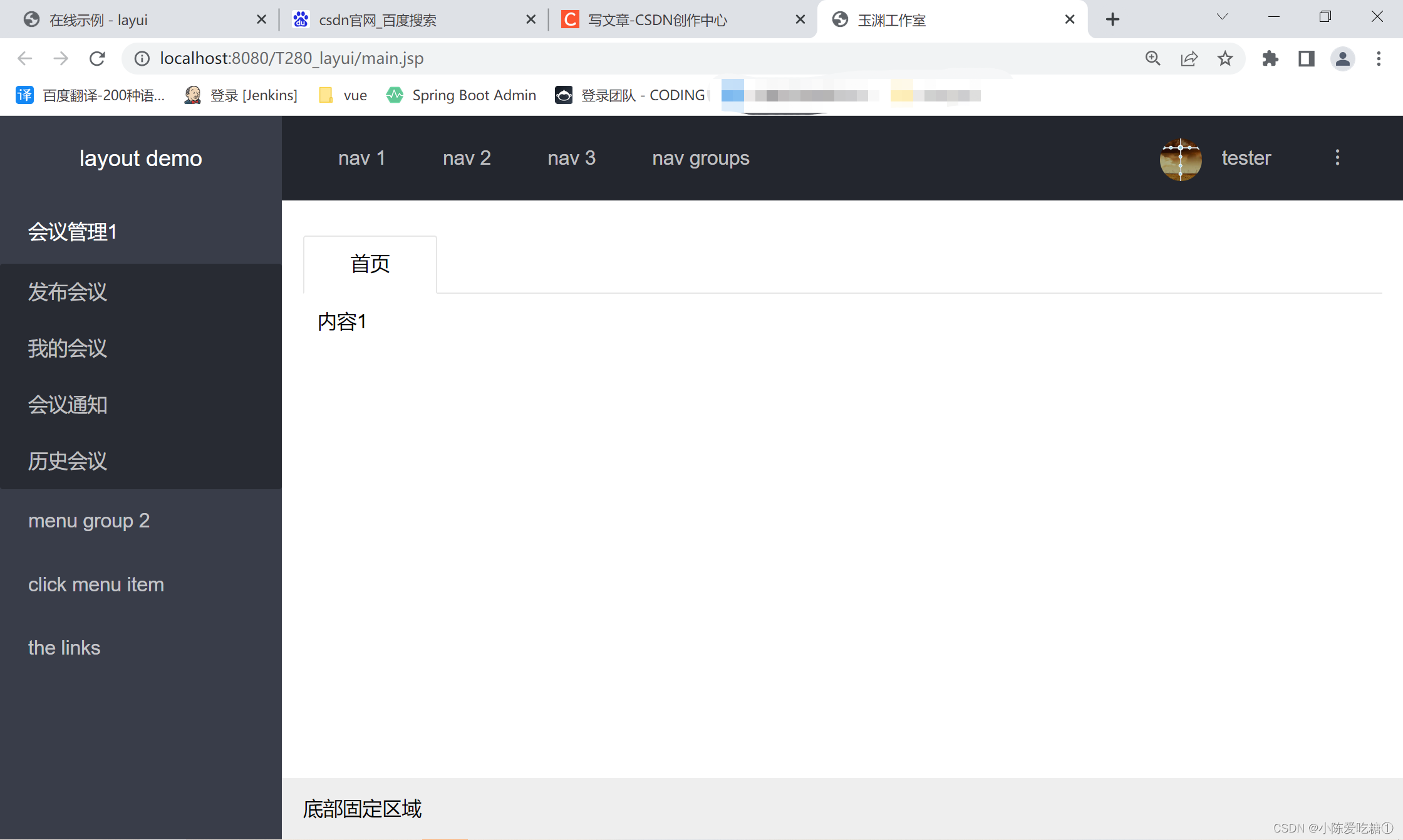Click the browser profile icon

1342,58
